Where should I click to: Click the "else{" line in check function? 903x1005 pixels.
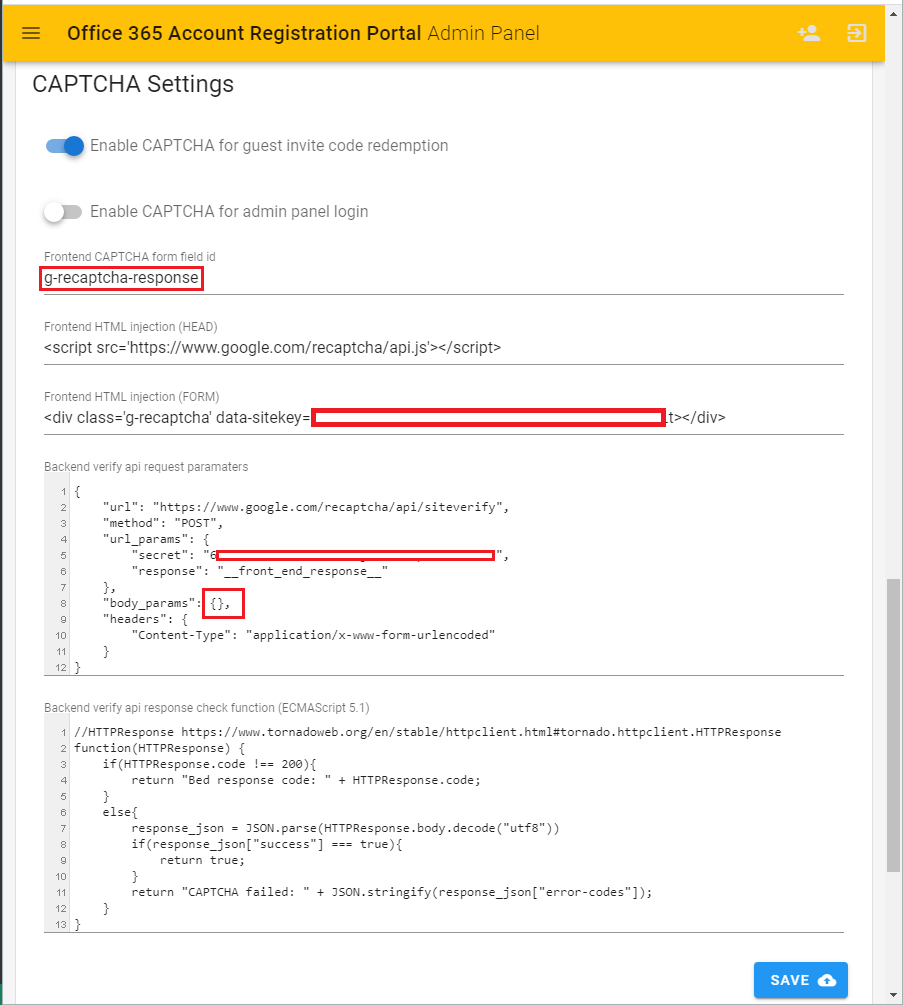pos(120,813)
